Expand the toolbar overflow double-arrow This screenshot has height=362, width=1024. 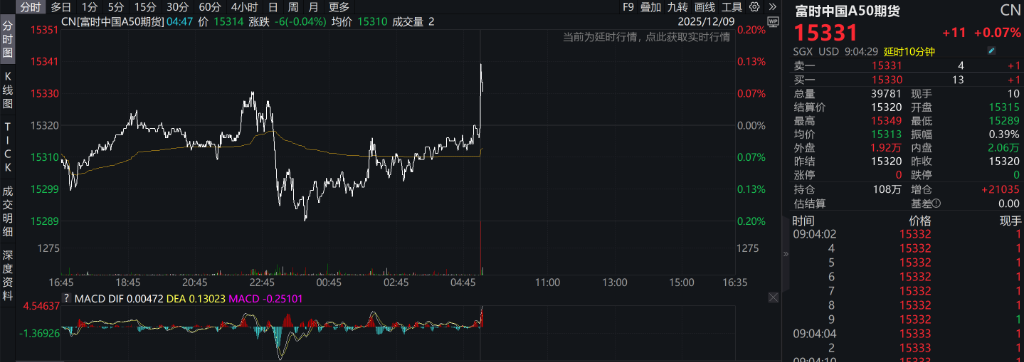point(773,7)
